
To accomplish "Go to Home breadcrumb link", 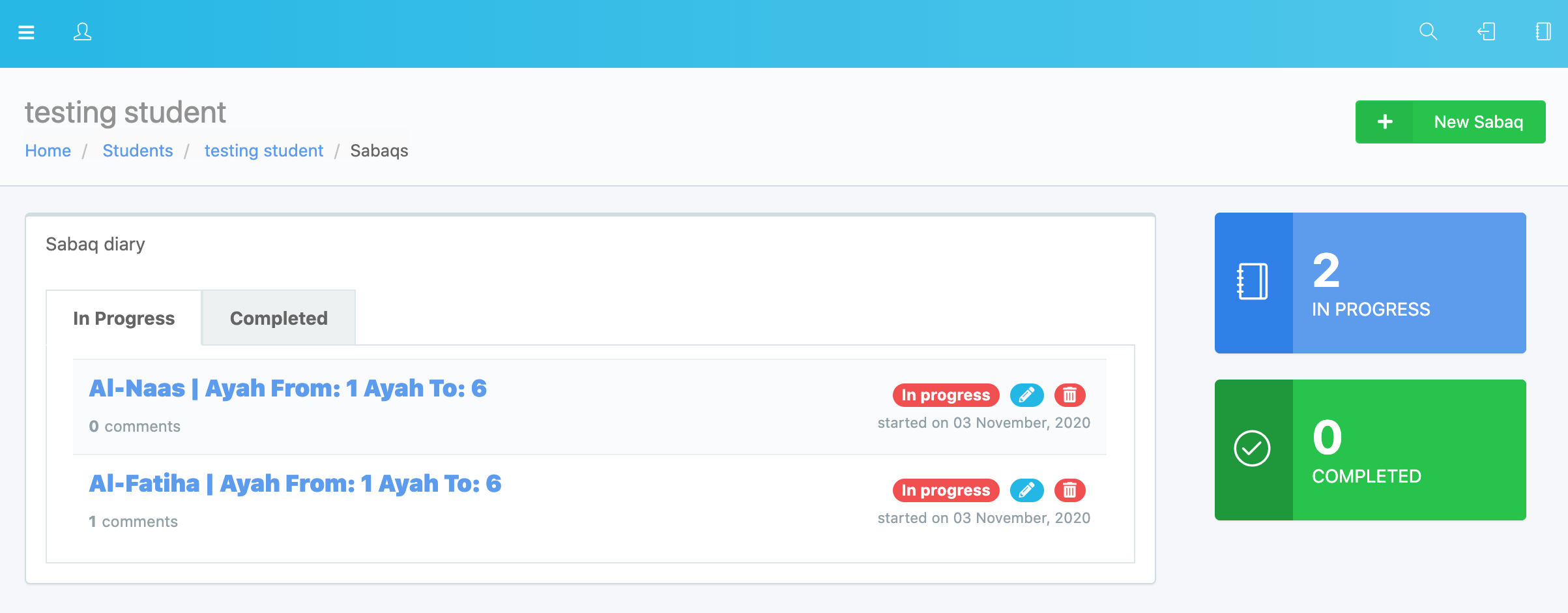I will (48, 151).
